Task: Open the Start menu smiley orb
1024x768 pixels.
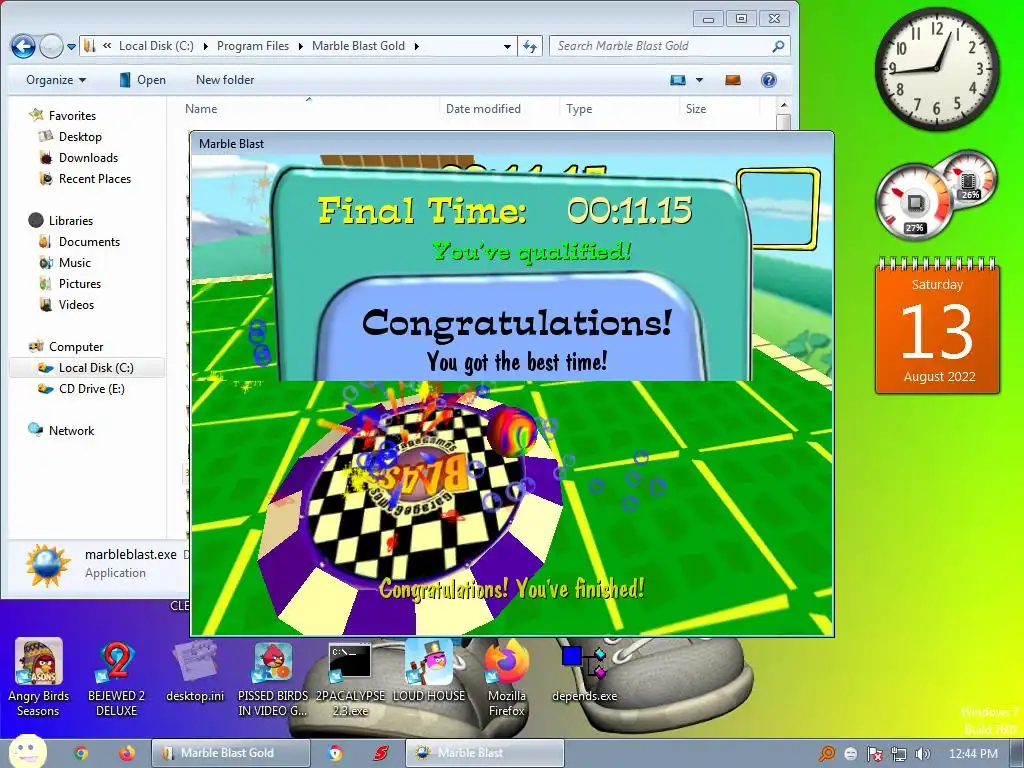Action: [x=28, y=752]
